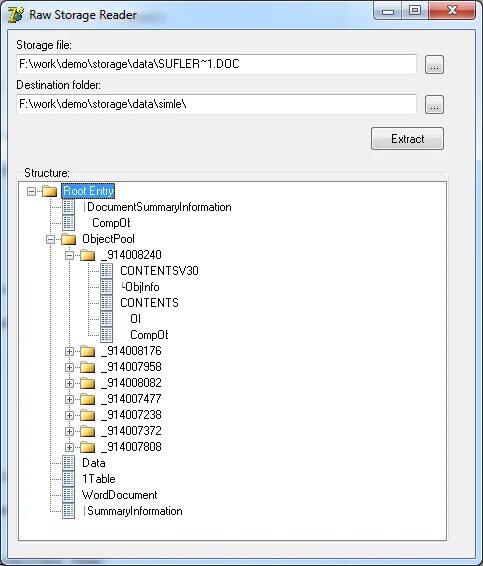Expand the _914008082 folder node
This screenshot has width=483, height=566.
click(69, 383)
